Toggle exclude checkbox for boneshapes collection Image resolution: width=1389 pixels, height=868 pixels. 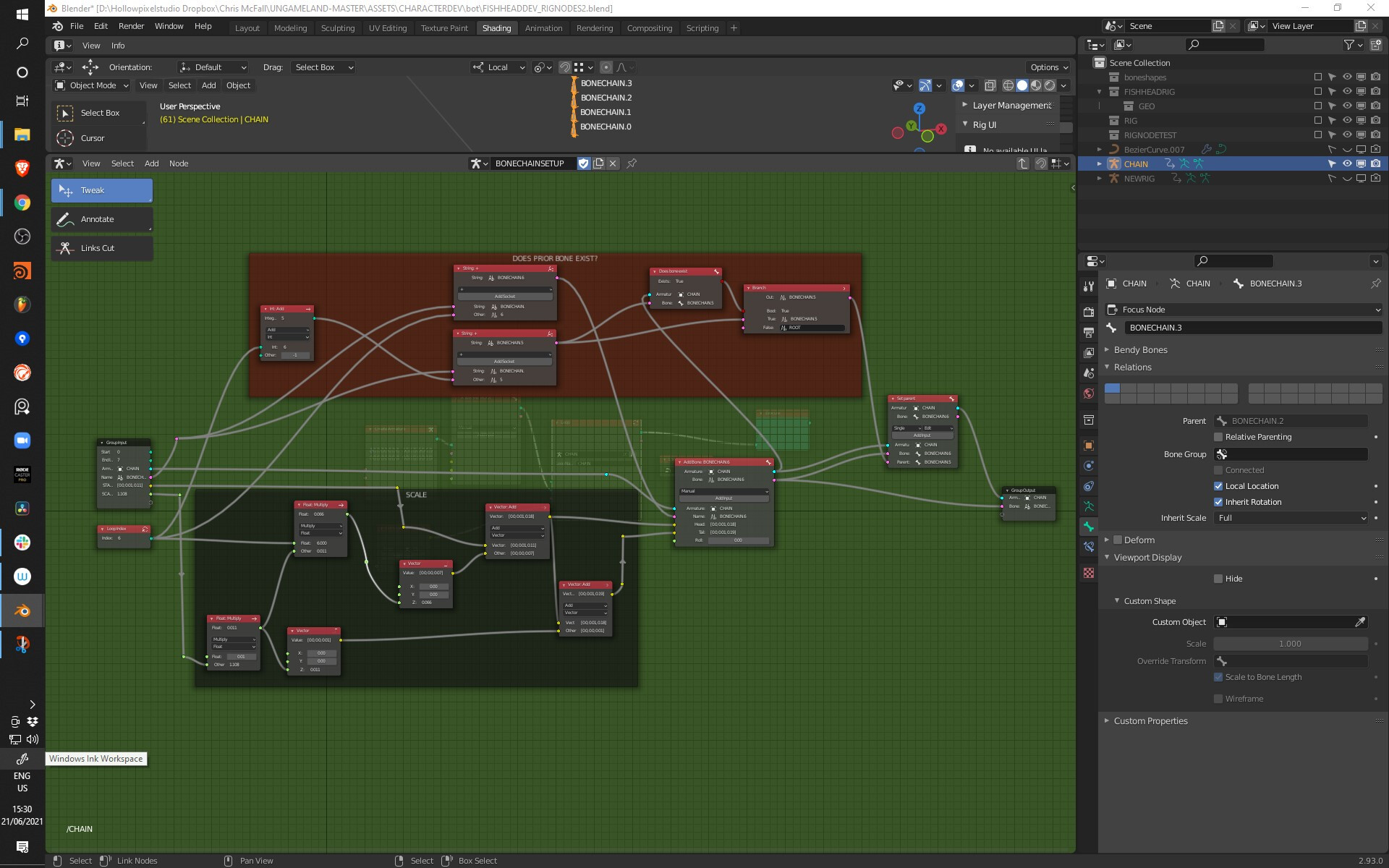tap(1317, 77)
